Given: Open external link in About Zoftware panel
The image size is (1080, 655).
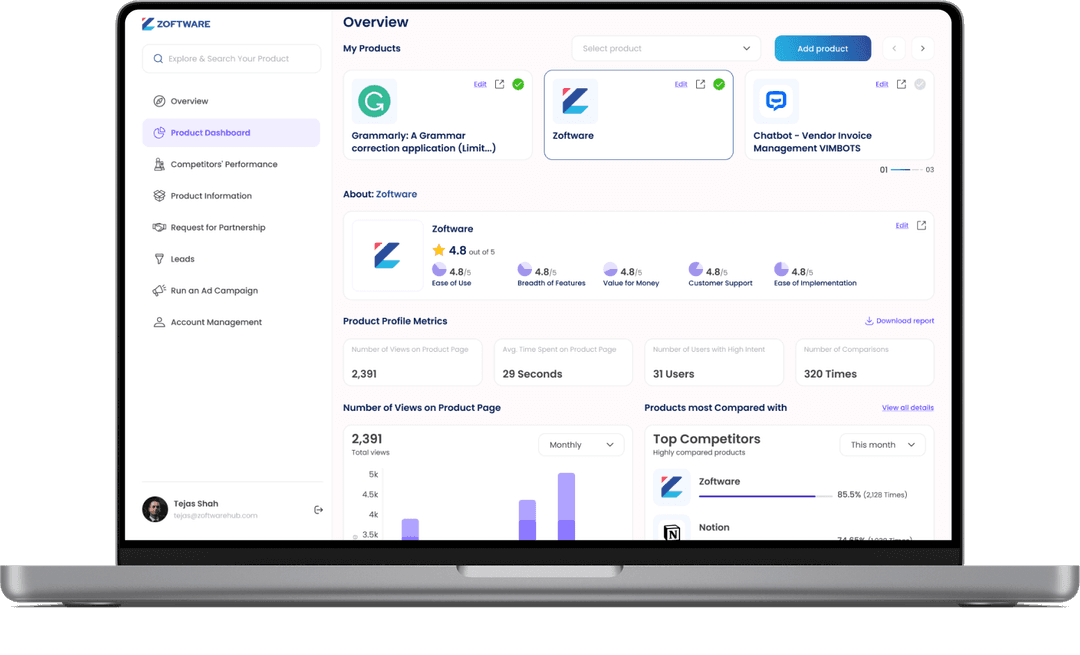Looking at the screenshot, I should [922, 225].
